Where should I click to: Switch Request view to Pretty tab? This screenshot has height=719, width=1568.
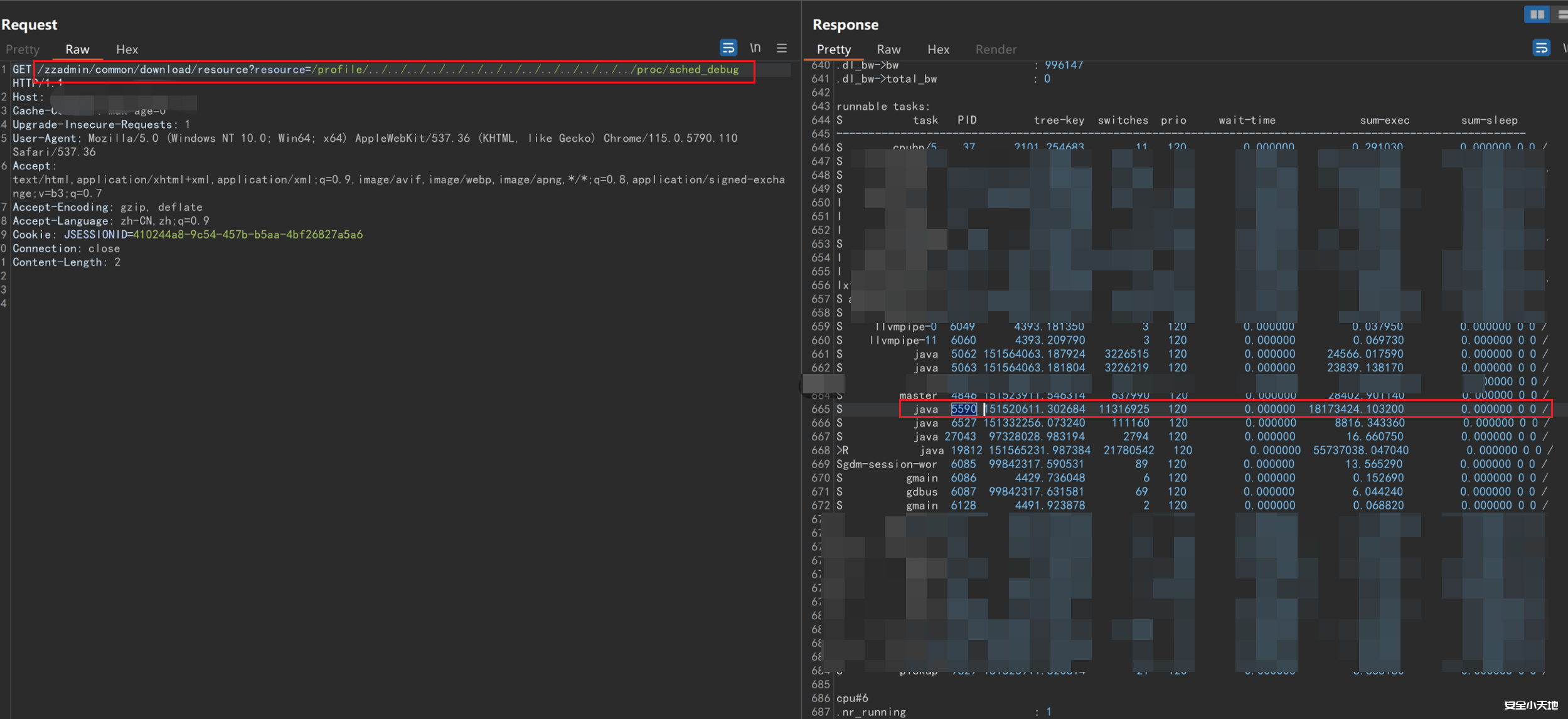click(x=23, y=49)
